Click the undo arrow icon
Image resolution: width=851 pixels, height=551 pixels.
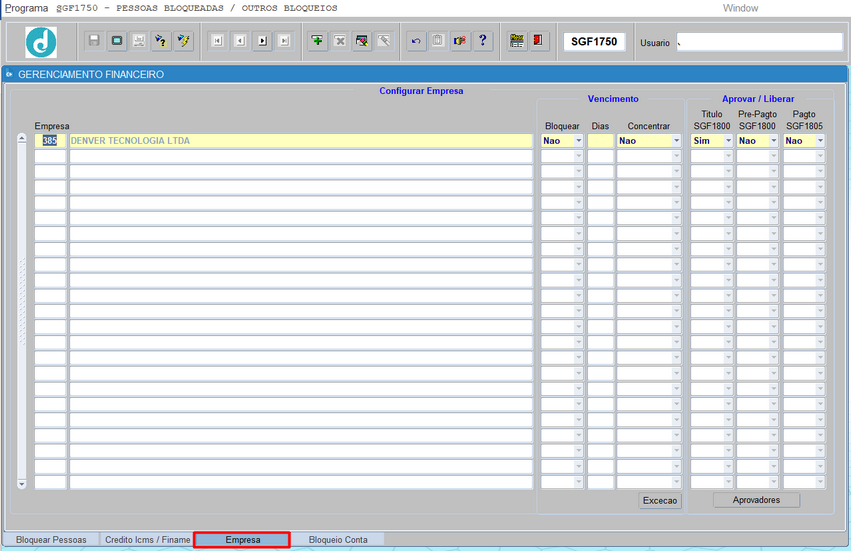pyautogui.click(x=416, y=41)
